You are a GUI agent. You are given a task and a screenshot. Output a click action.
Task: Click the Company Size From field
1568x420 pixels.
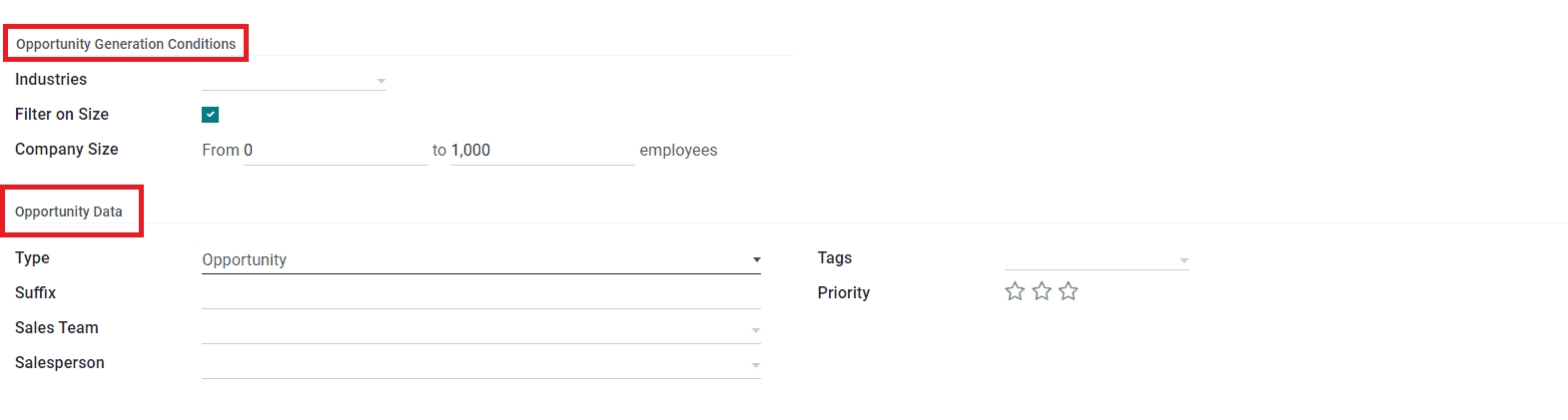coord(336,151)
